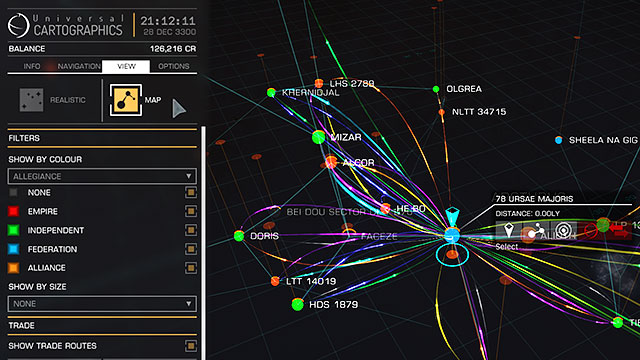Click the TRADE section header

(21, 325)
